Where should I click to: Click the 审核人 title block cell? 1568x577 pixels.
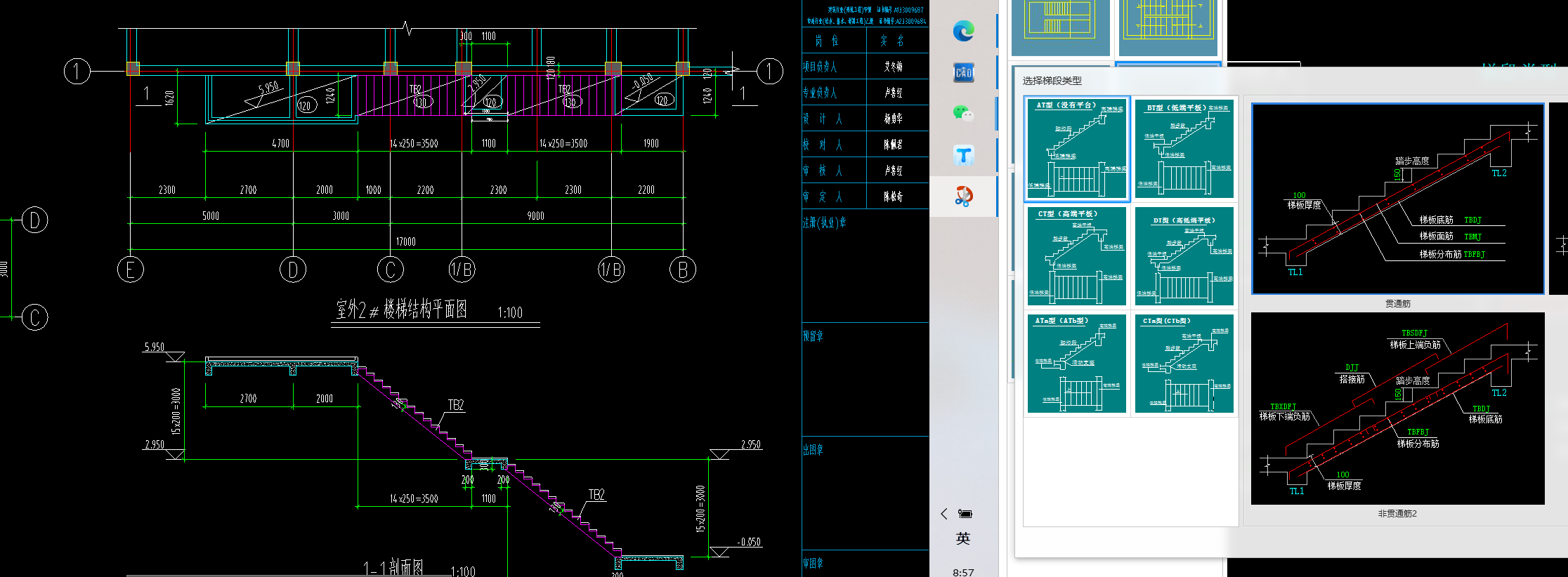[x=834, y=171]
